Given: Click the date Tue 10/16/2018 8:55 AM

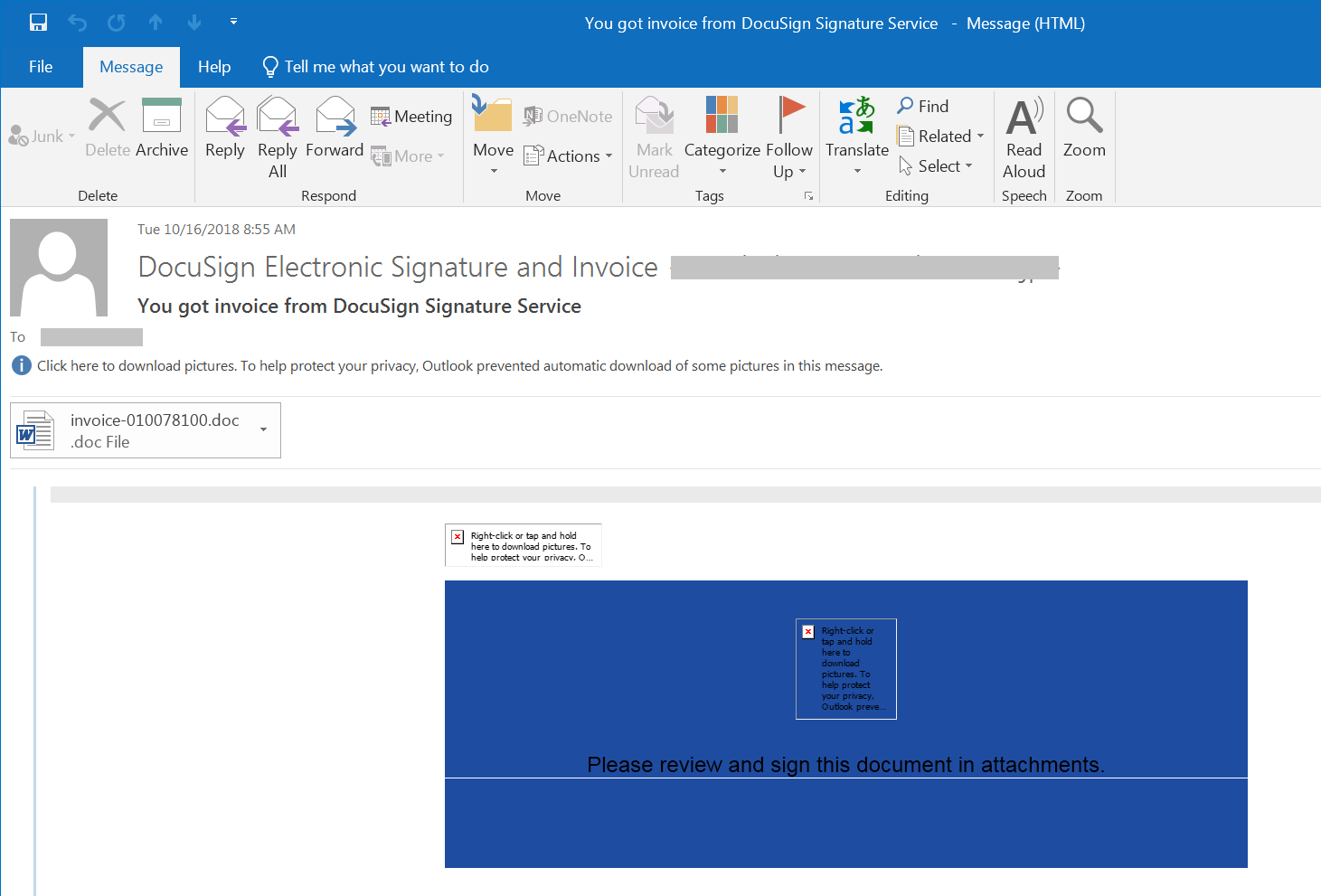Looking at the screenshot, I should click(216, 230).
